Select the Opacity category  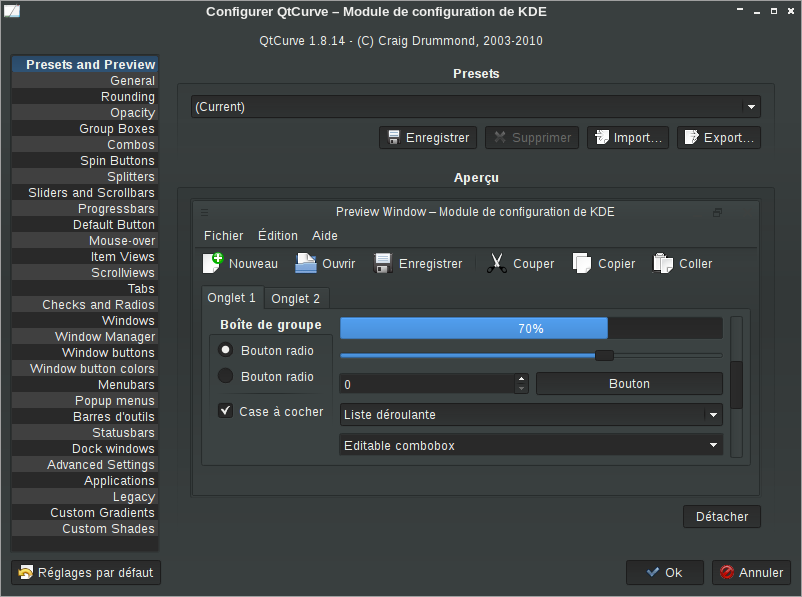click(x=85, y=113)
